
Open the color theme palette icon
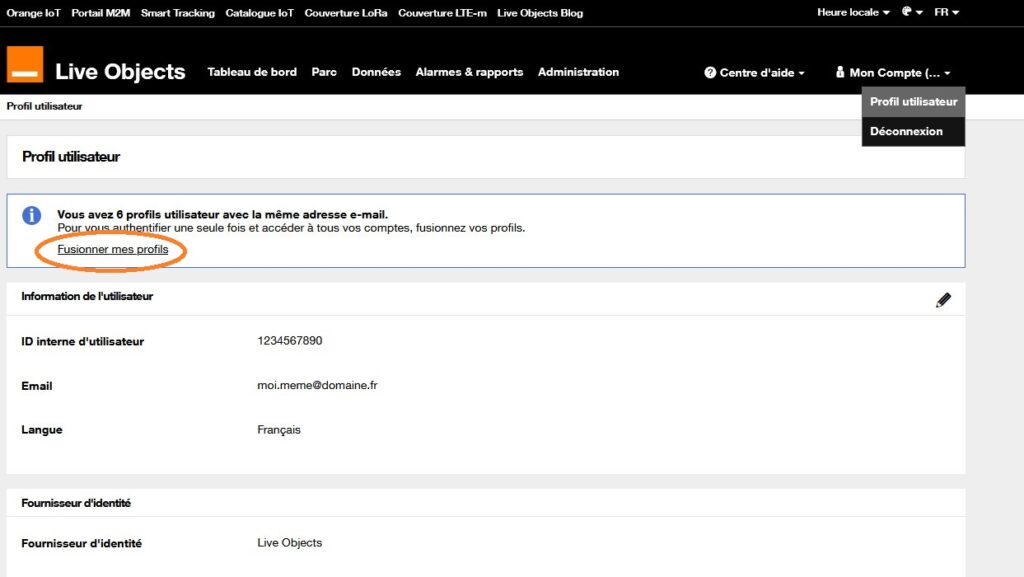click(x=909, y=12)
